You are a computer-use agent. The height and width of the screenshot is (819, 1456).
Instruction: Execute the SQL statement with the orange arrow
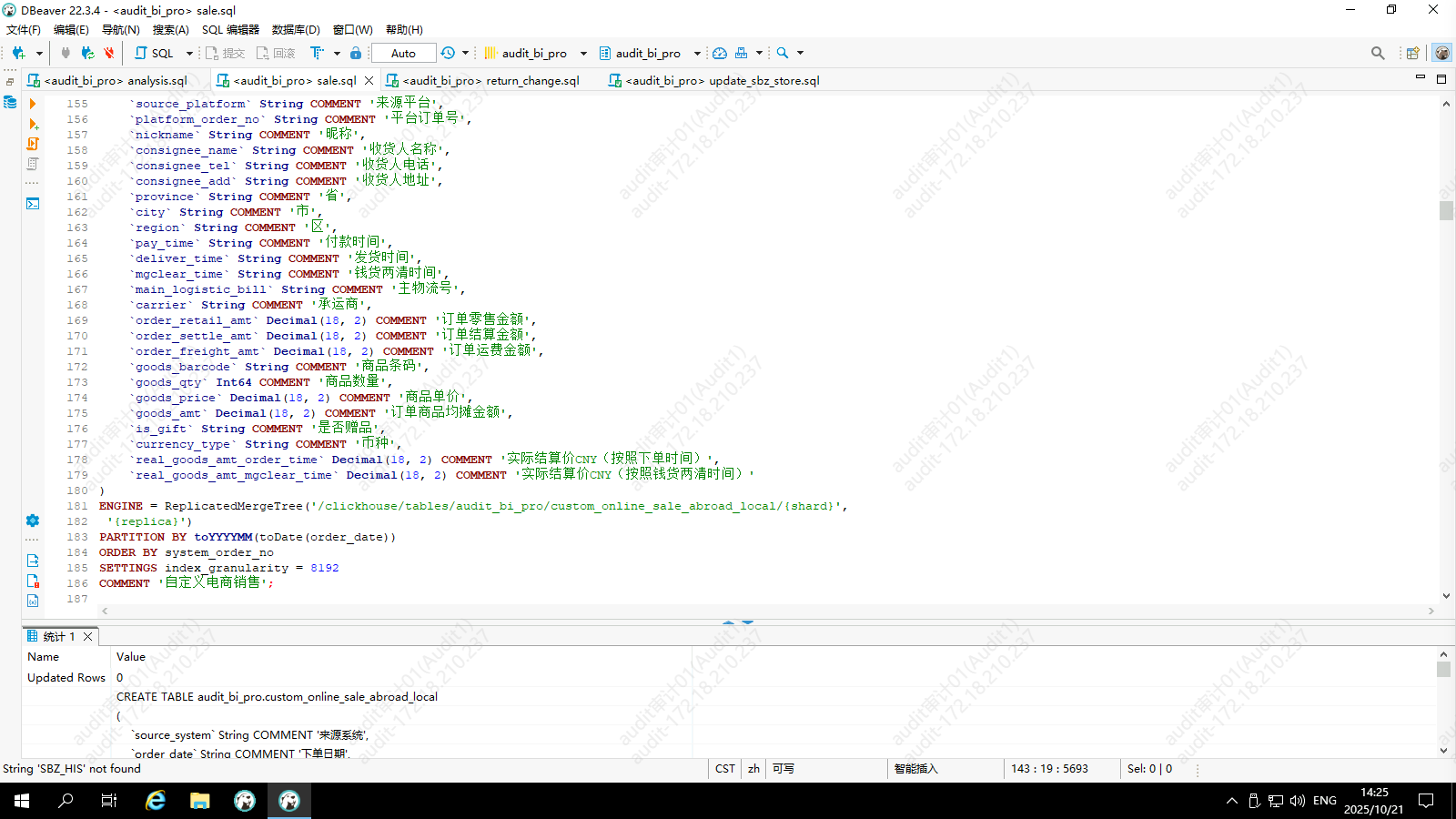point(33,104)
